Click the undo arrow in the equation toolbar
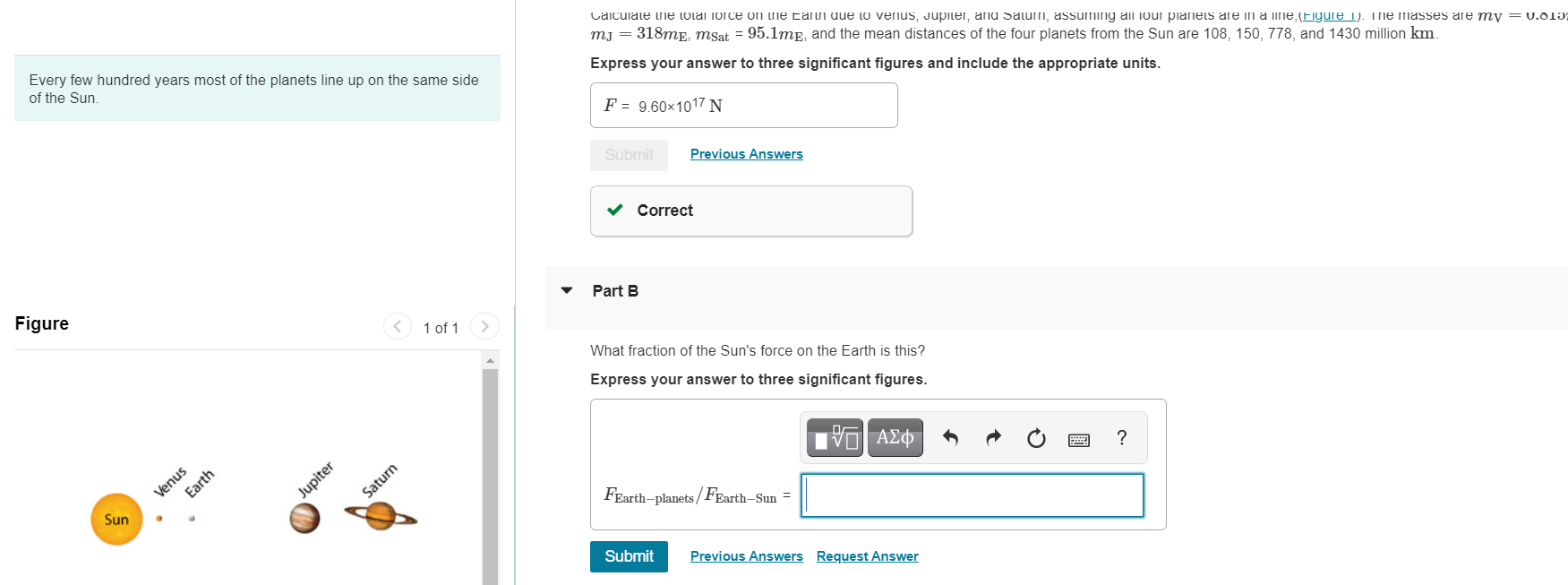The height and width of the screenshot is (585, 1568). [x=950, y=438]
